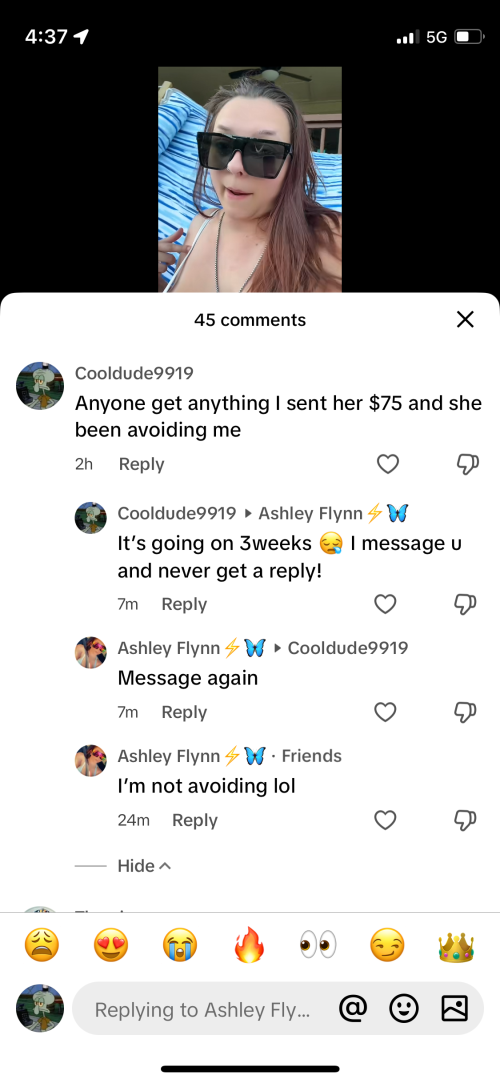Image resolution: width=500 pixels, height=1083 pixels.
Task: Tap the video preview above comments
Action: pyautogui.click(x=249, y=180)
